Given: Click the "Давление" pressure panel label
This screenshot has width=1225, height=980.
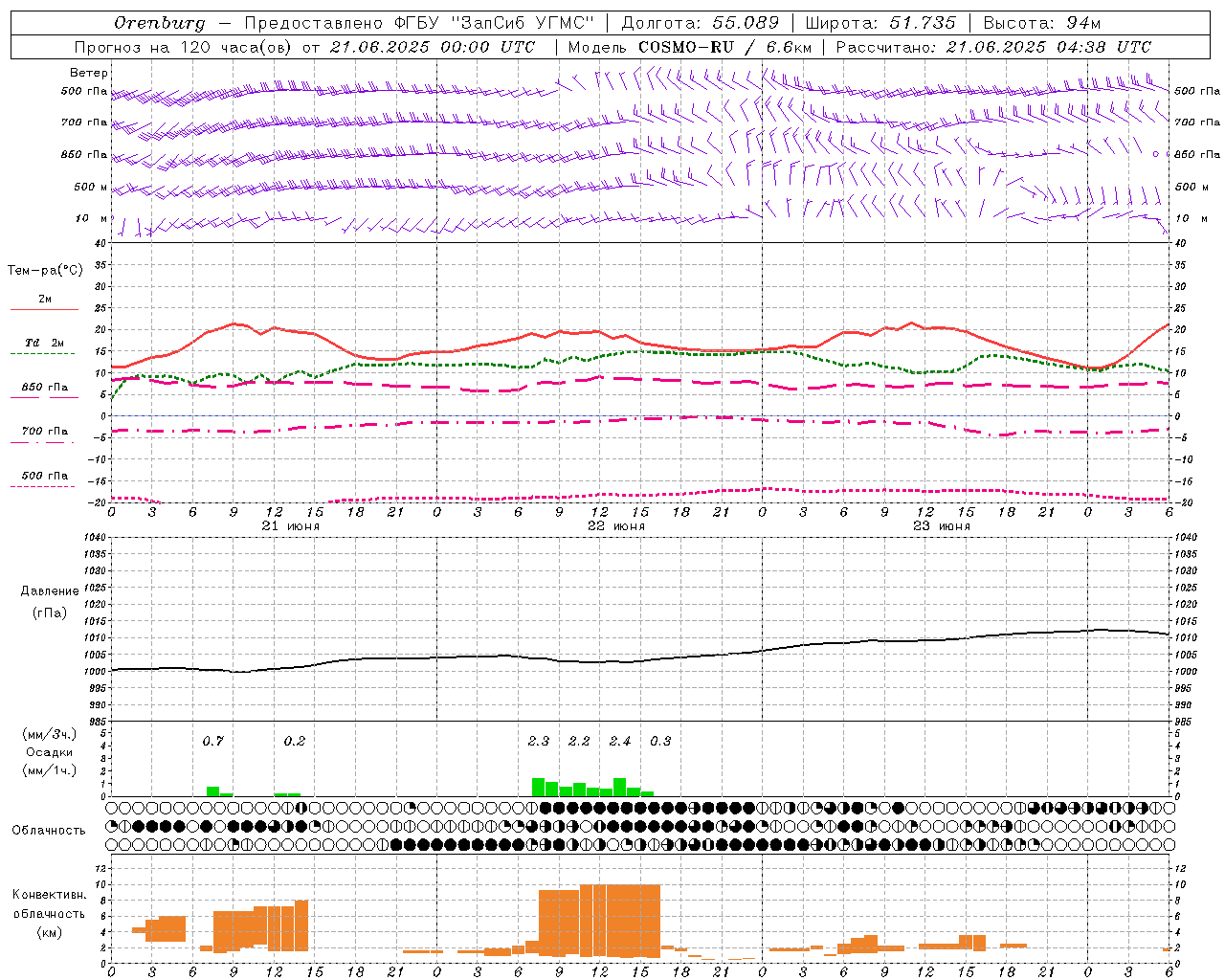Looking at the screenshot, I should [x=50, y=591].
